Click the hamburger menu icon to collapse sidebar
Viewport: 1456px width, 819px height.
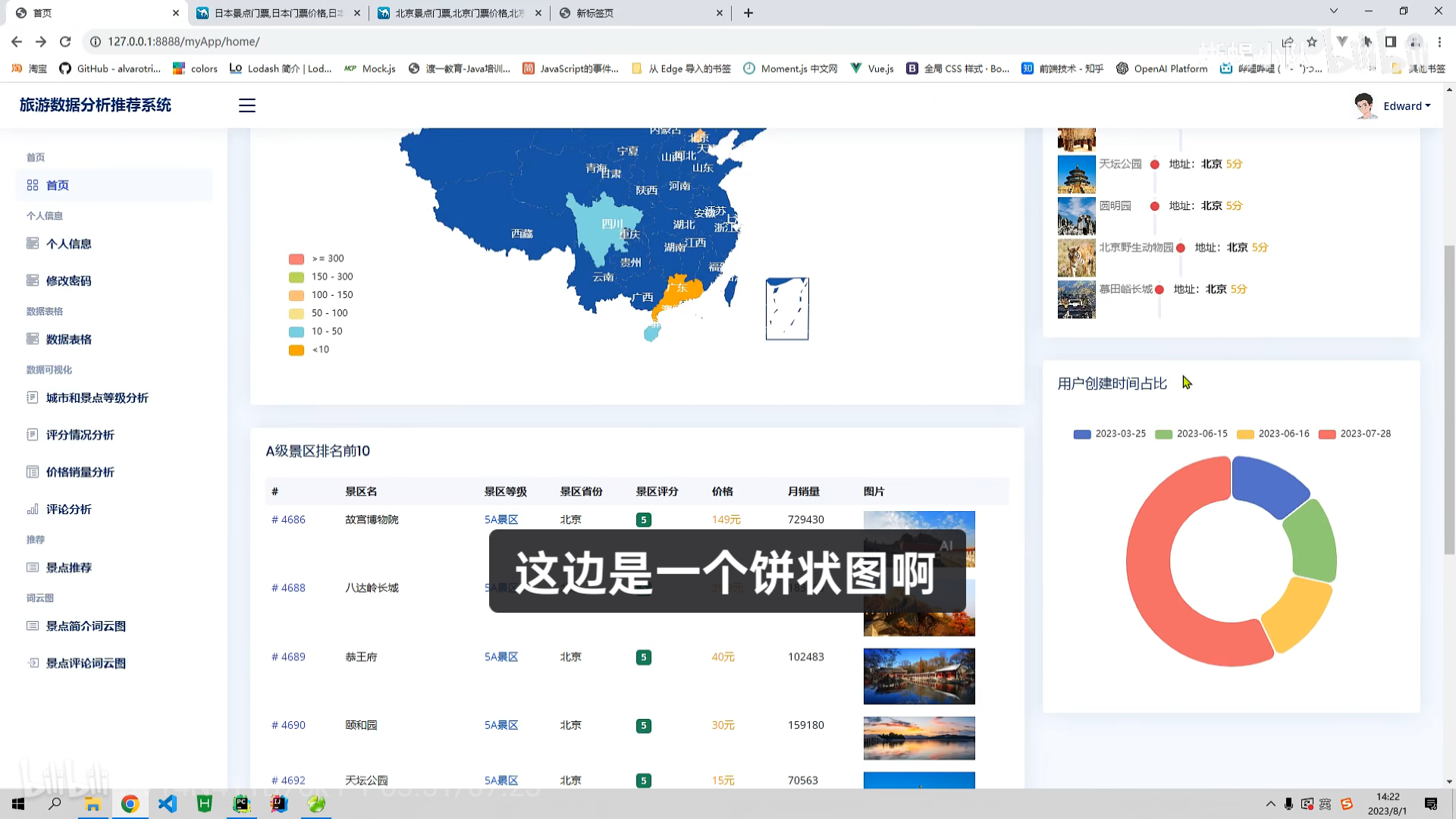point(247,105)
